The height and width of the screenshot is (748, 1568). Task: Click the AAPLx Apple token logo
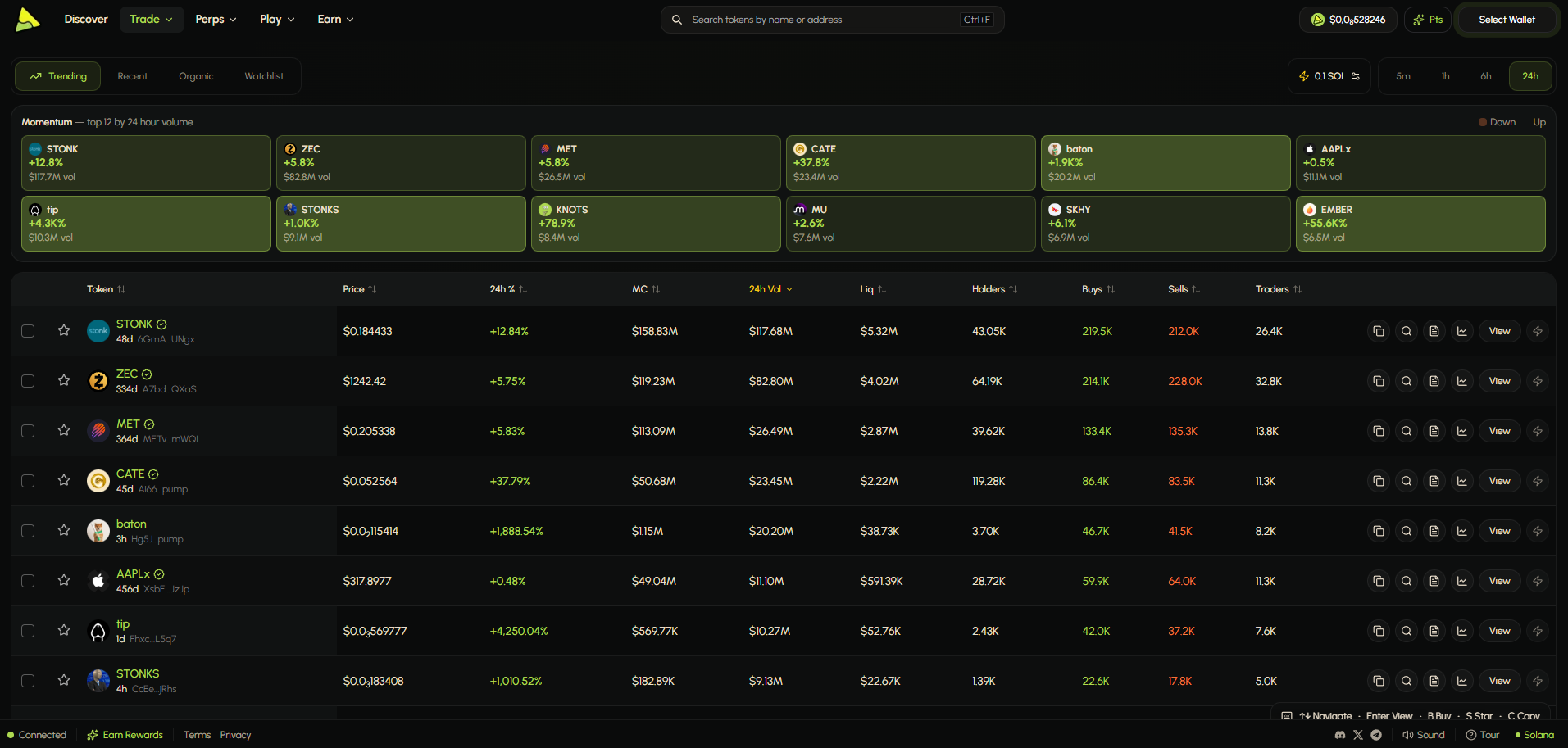click(x=98, y=581)
